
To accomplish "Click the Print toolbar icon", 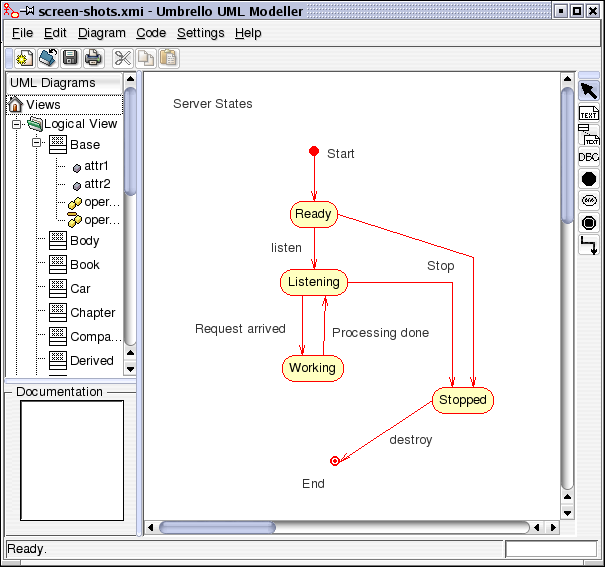I will (x=93, y=58).
